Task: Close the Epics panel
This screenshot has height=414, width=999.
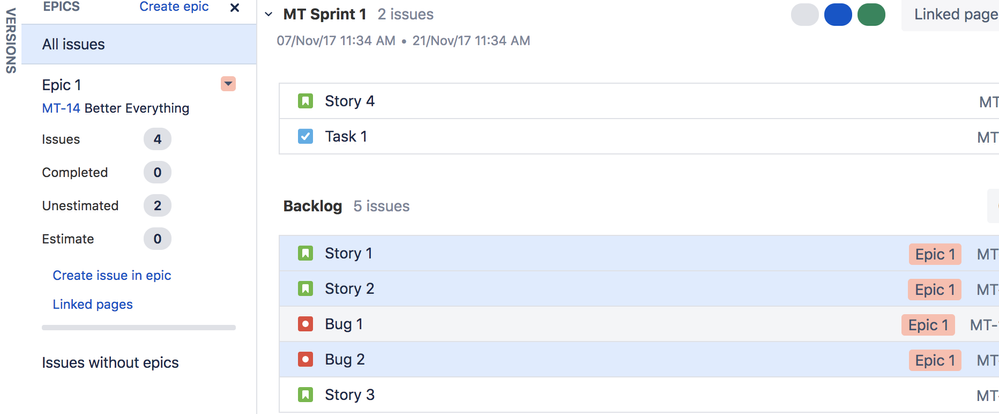Action: tap(235, 8)
